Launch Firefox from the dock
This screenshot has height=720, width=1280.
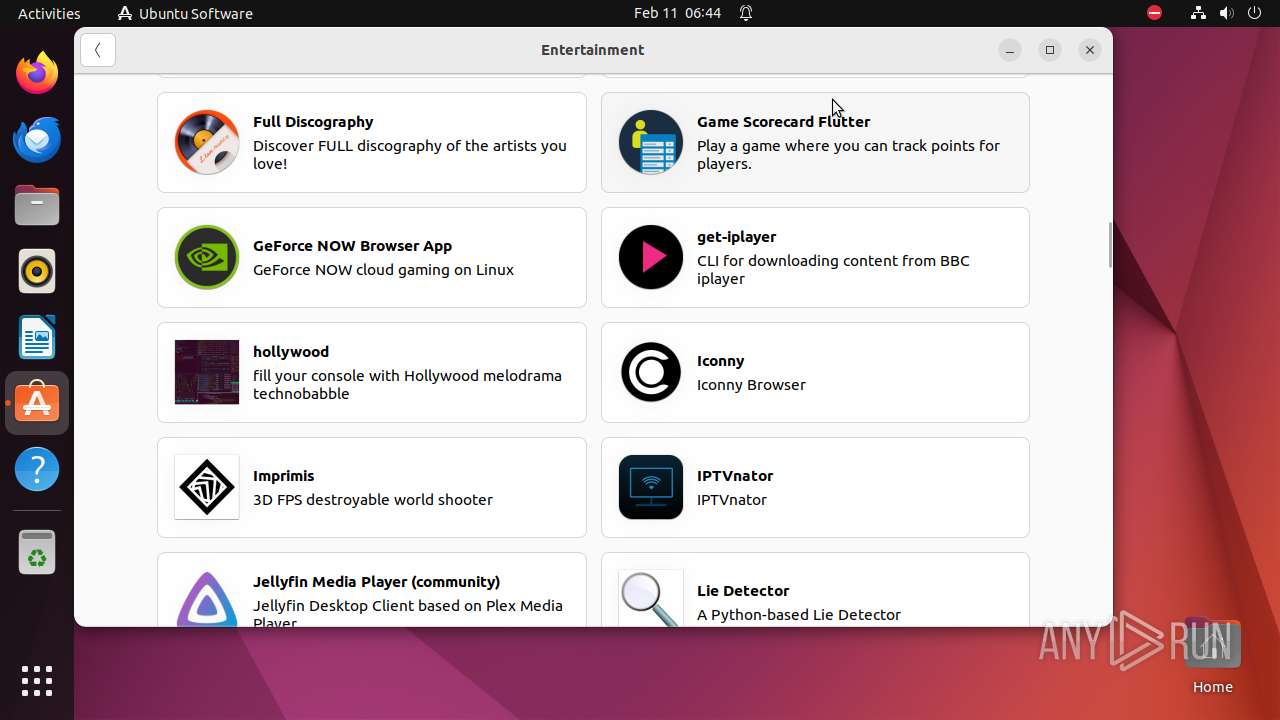(37, 73)
